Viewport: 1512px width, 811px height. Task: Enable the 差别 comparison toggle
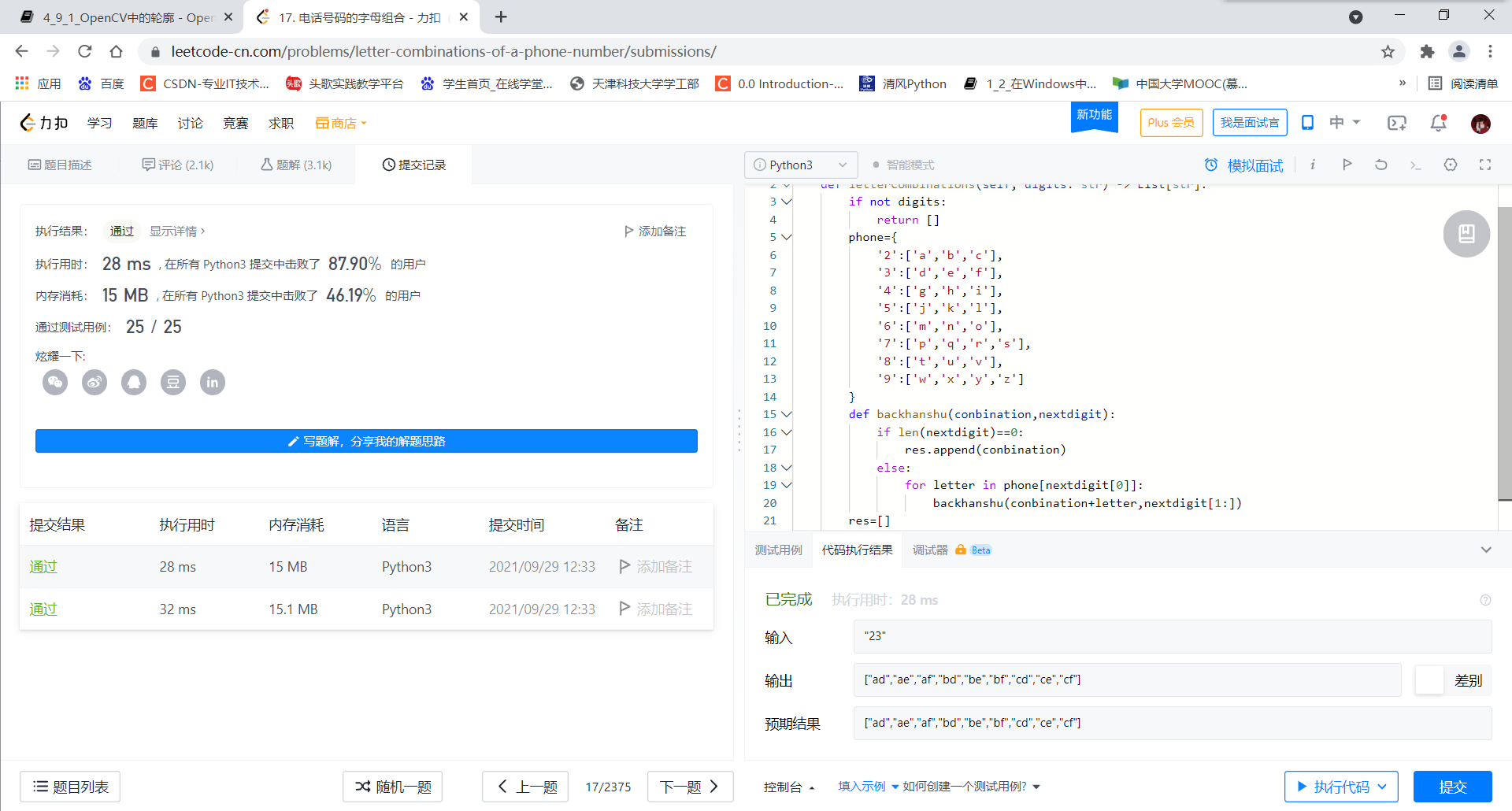click(1430, 680)
